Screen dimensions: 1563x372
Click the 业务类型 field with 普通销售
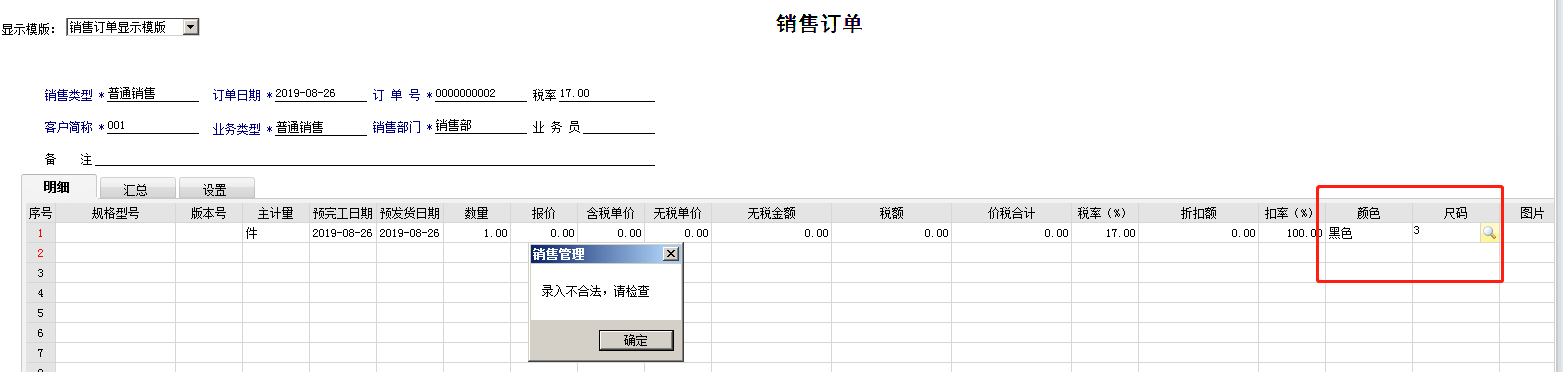point(320,127)
